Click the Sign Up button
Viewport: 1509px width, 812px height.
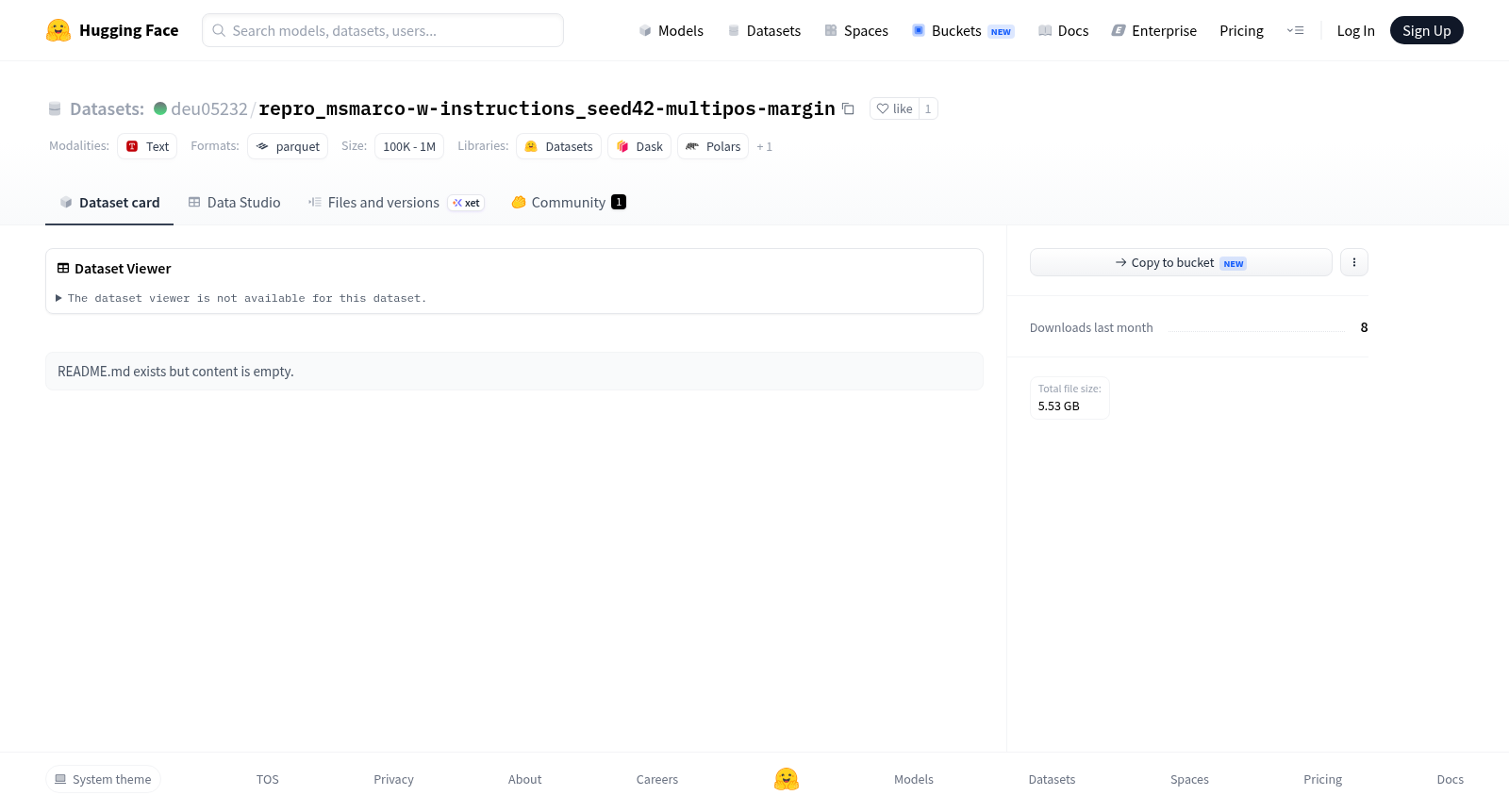click(1426, 30)
